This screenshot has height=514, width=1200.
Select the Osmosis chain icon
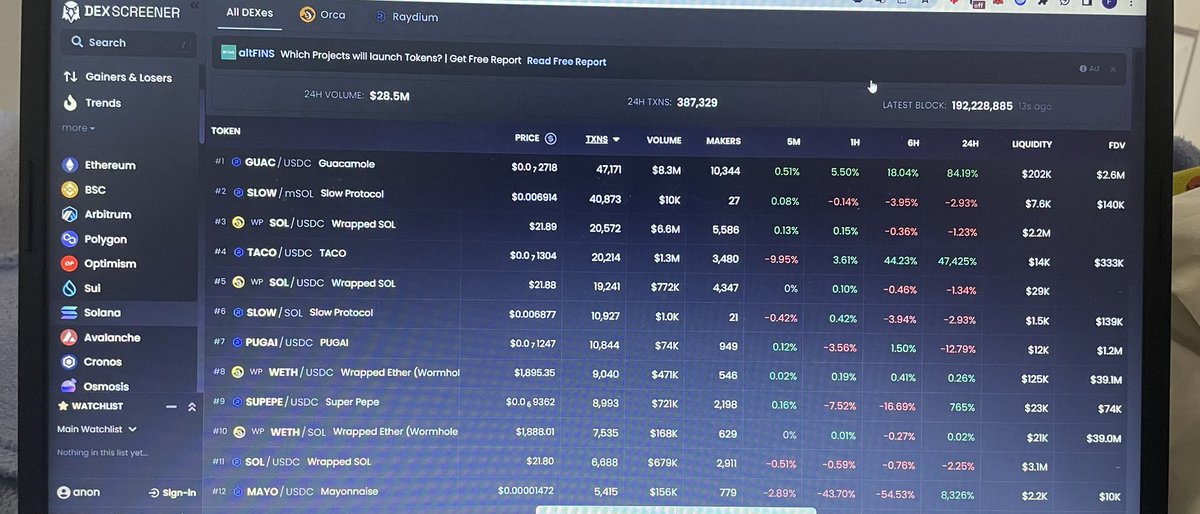point(69,386)
